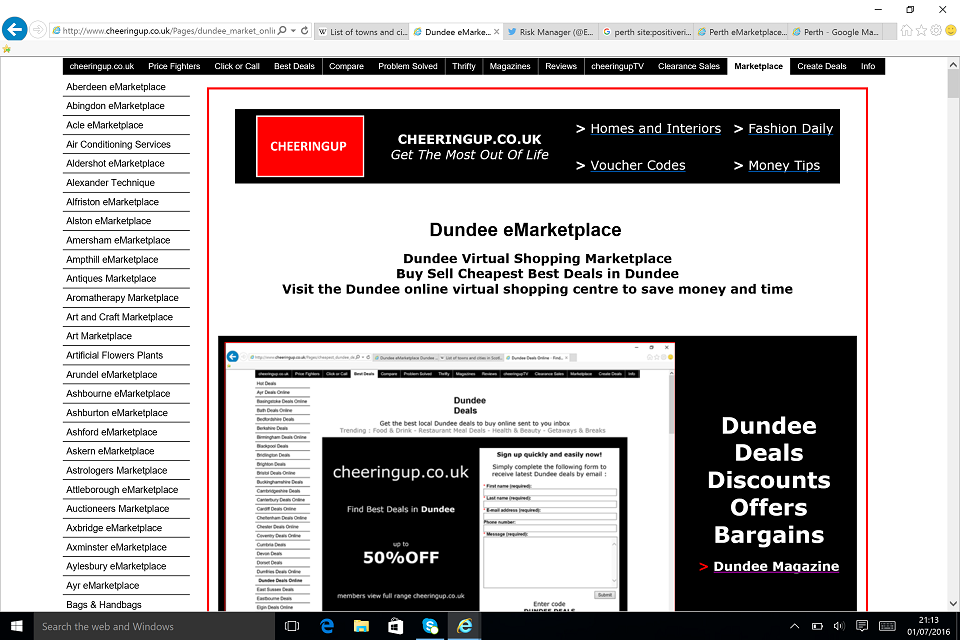The image size is (960, 640).
Task: Open the Best Deals menu item
Action: [x=294, y=66]
